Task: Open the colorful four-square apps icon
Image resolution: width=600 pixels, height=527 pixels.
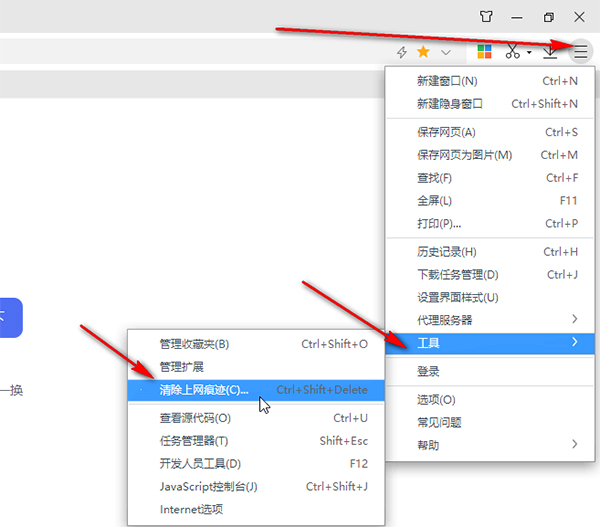Action: tap(484, 51)
